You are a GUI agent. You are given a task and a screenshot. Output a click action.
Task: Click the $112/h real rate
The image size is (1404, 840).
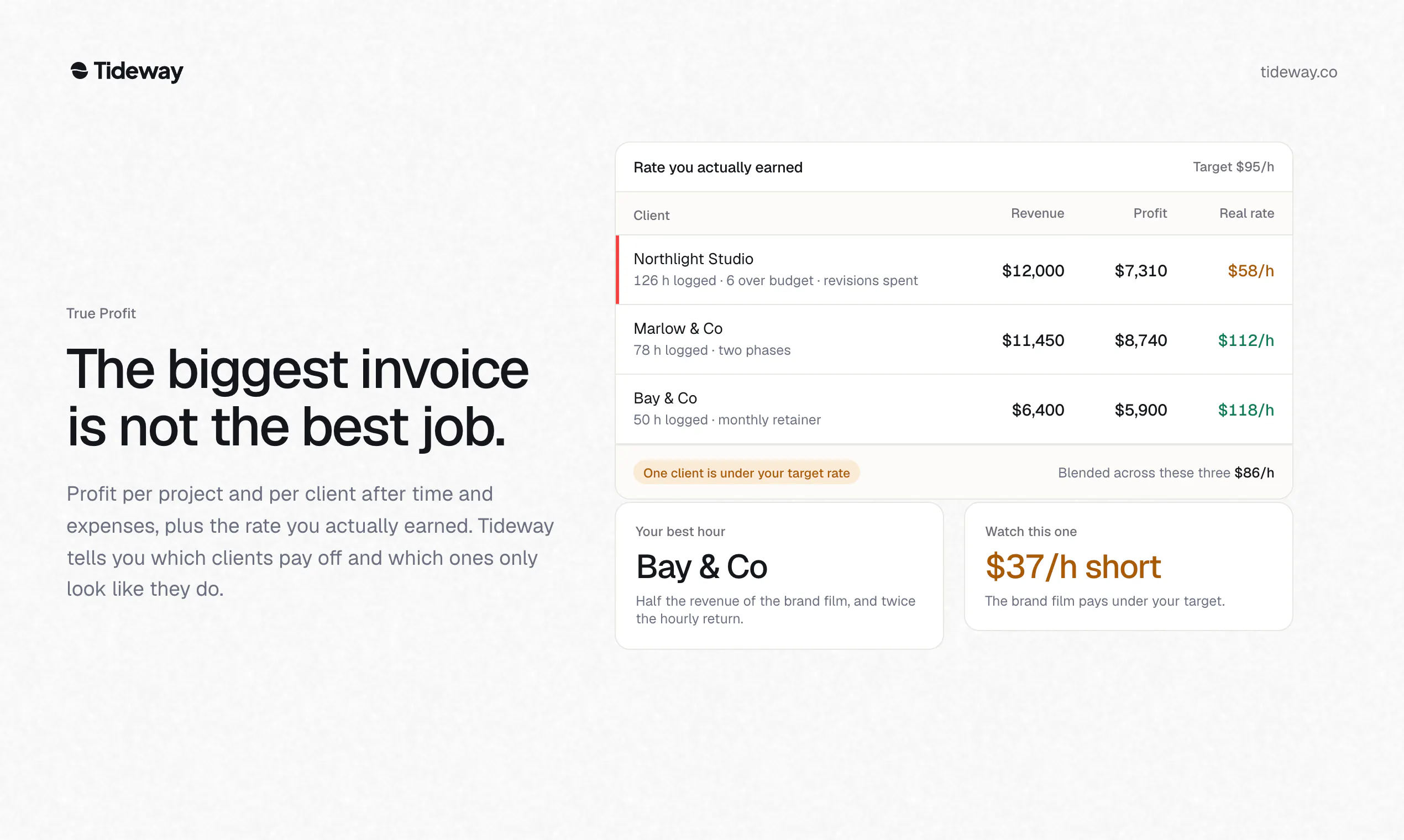click(x=1245, y=340)
